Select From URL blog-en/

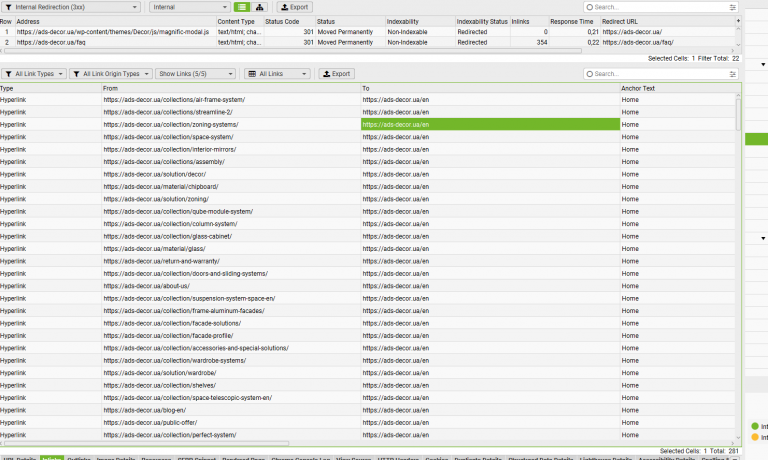pyautogui.click(x=144, y=410)
